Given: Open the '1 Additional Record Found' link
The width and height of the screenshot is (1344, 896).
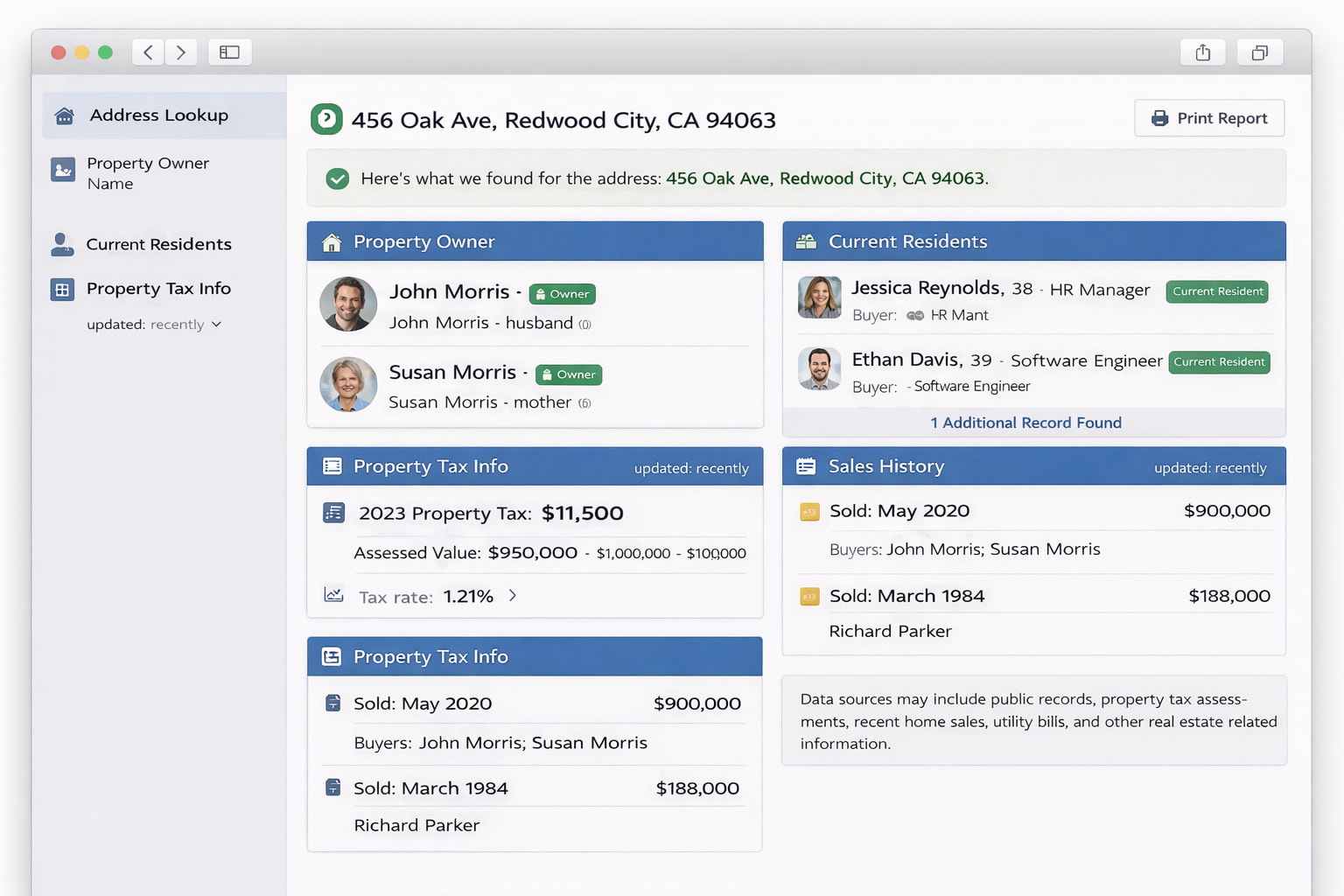Looking at the screenshot, I should 1025,423.
